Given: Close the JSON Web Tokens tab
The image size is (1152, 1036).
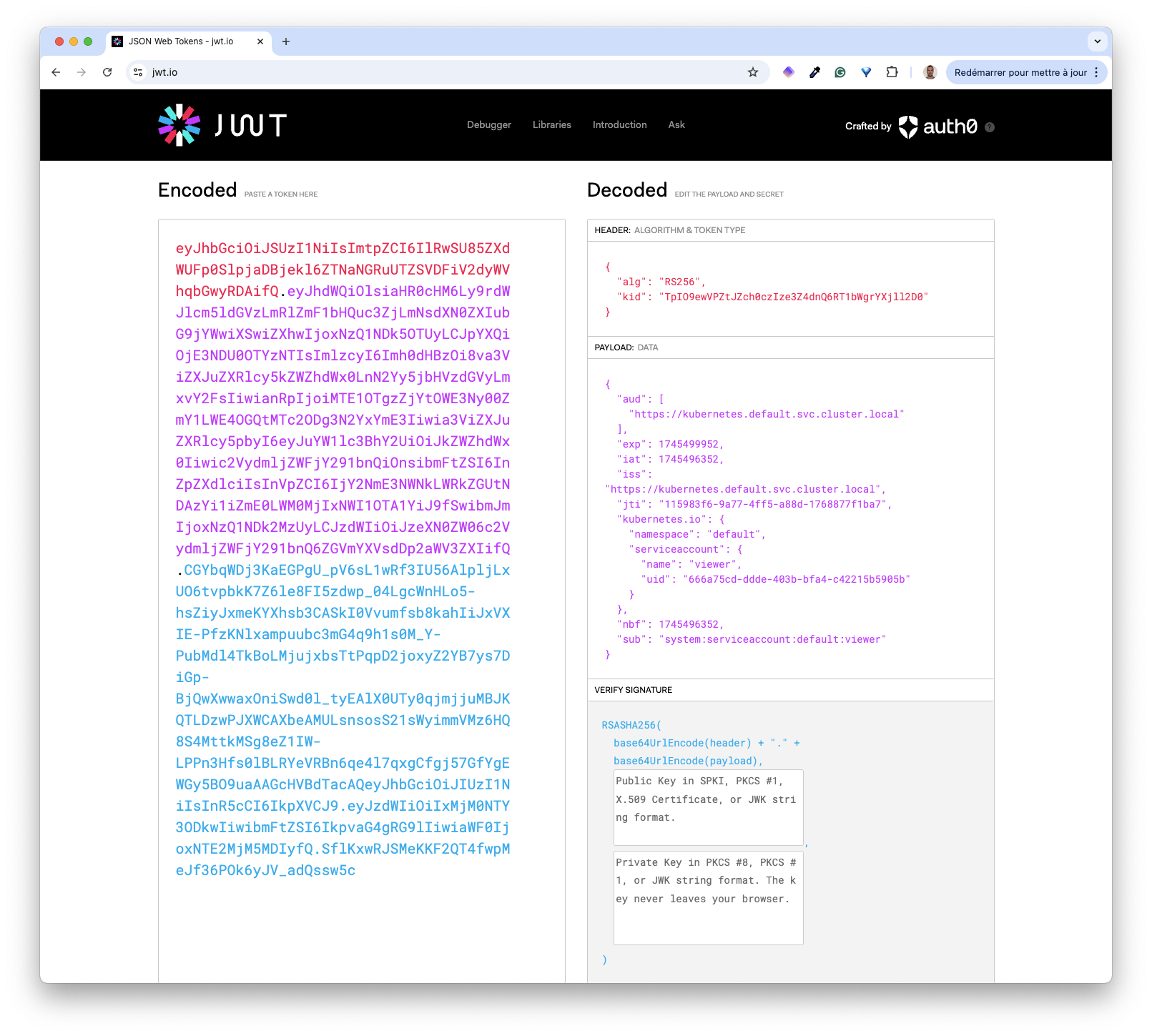Looking at the screenshot, I should (x=260, y=41).
